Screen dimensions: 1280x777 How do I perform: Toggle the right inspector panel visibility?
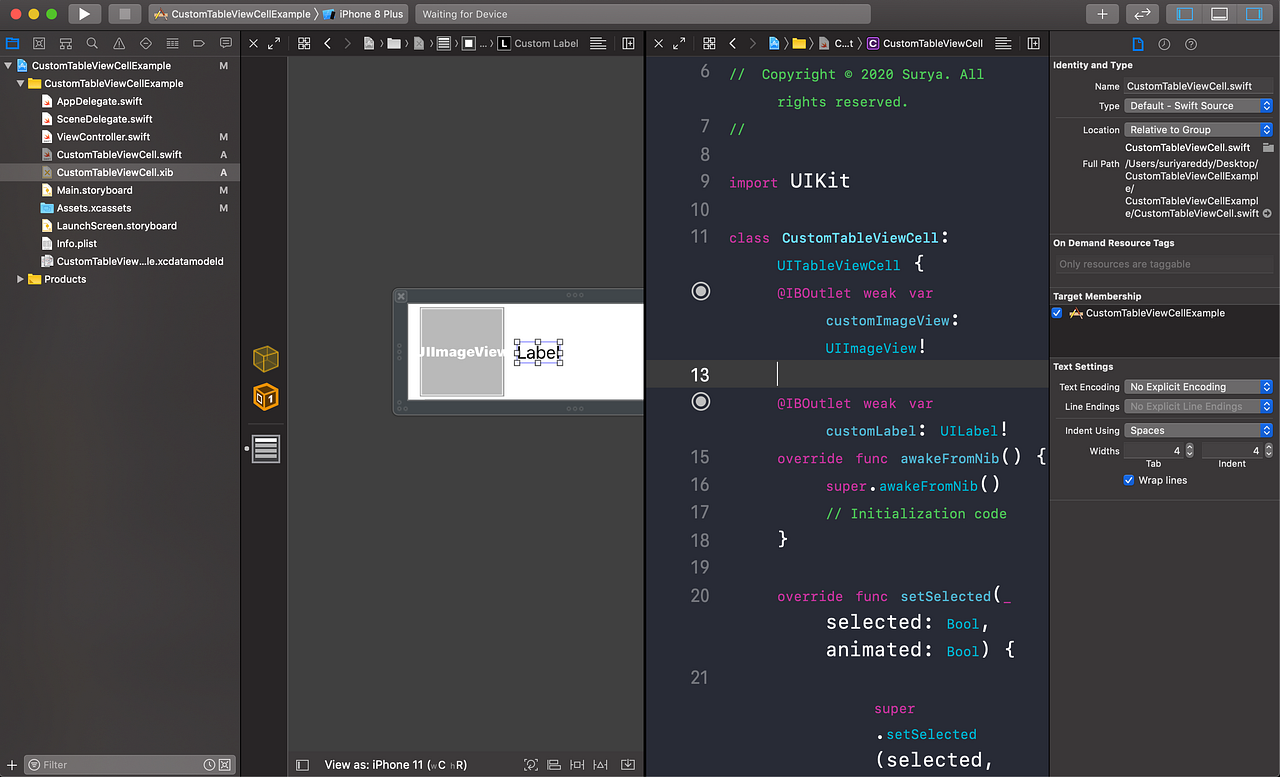1253,12
